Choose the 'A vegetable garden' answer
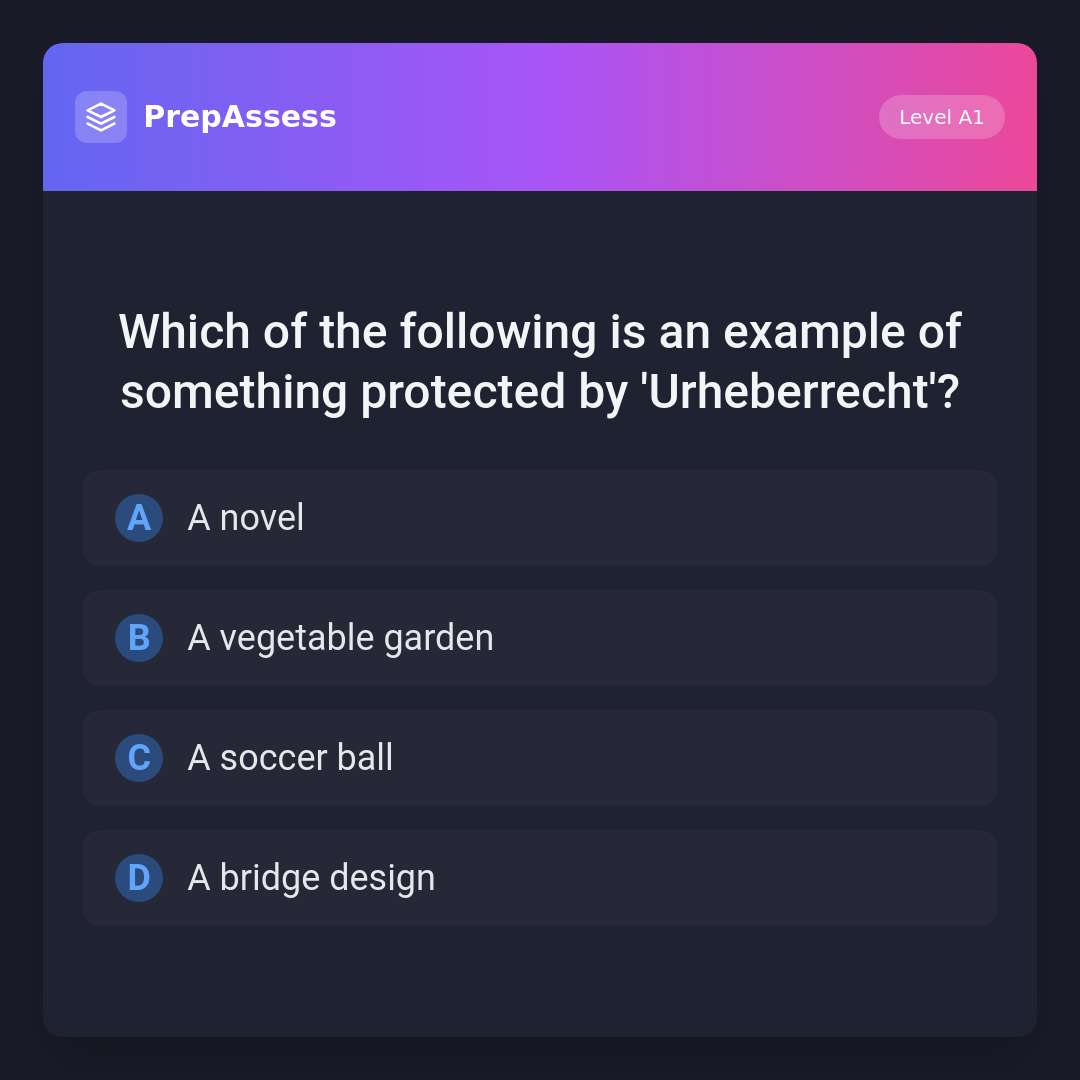The height and width of the screenshot is (1080, 1080). [540, 638]
